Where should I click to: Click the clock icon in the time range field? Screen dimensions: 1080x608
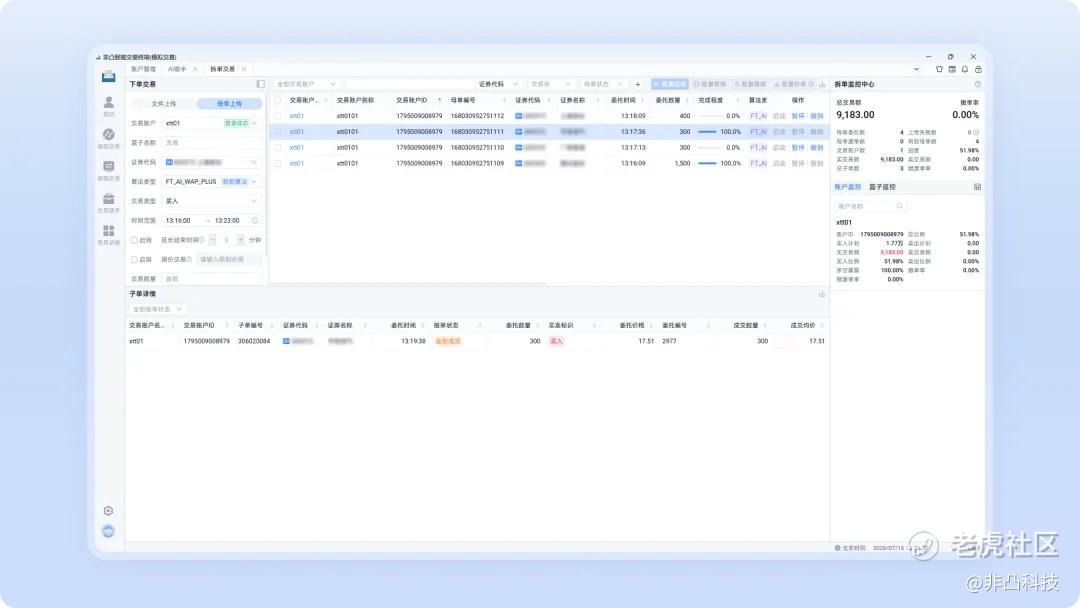255,220
